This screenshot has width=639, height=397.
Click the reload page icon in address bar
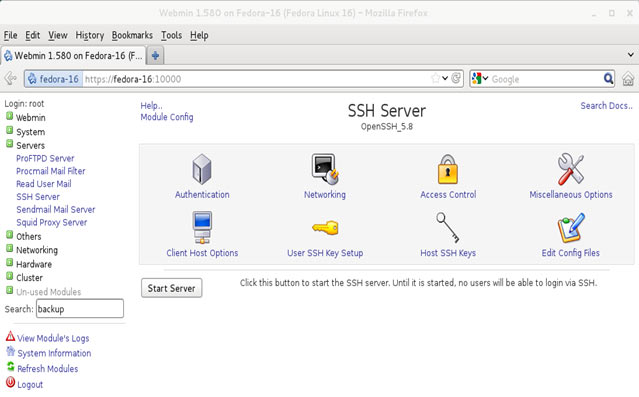(x=456, y=78)
